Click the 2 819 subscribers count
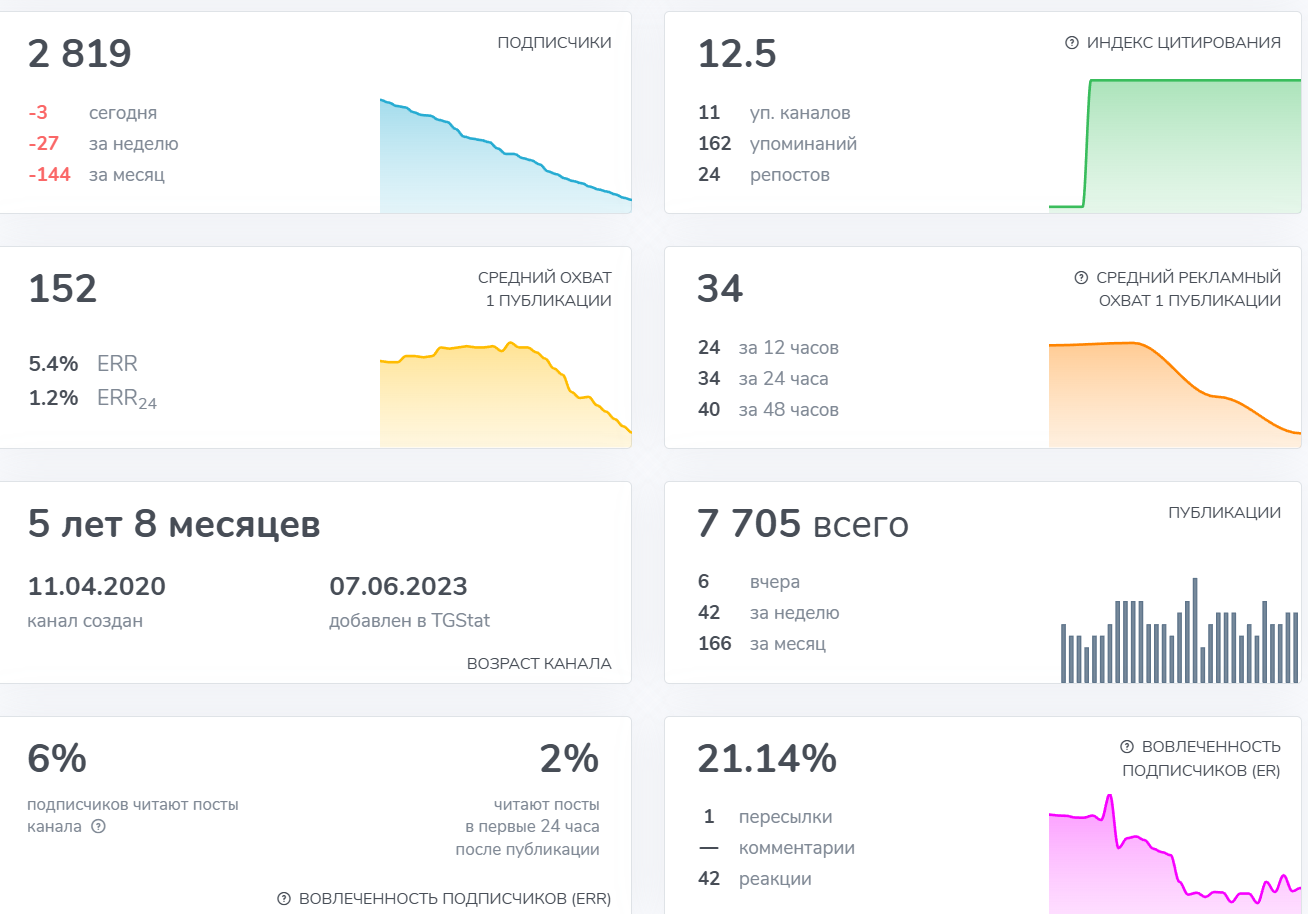The width and height of the screenshot is (1308, 914). (x=80, y=54)
